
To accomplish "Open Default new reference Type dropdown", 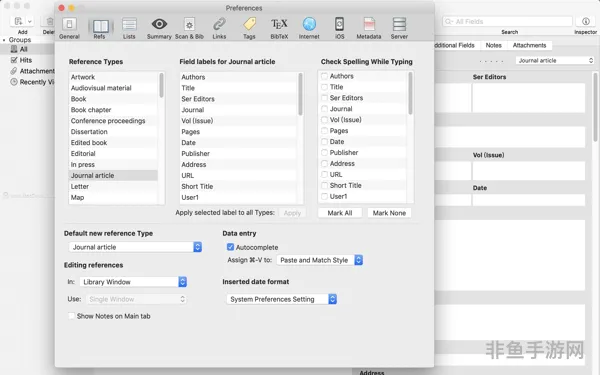I will pyautogui.click(x=135, y=247).
